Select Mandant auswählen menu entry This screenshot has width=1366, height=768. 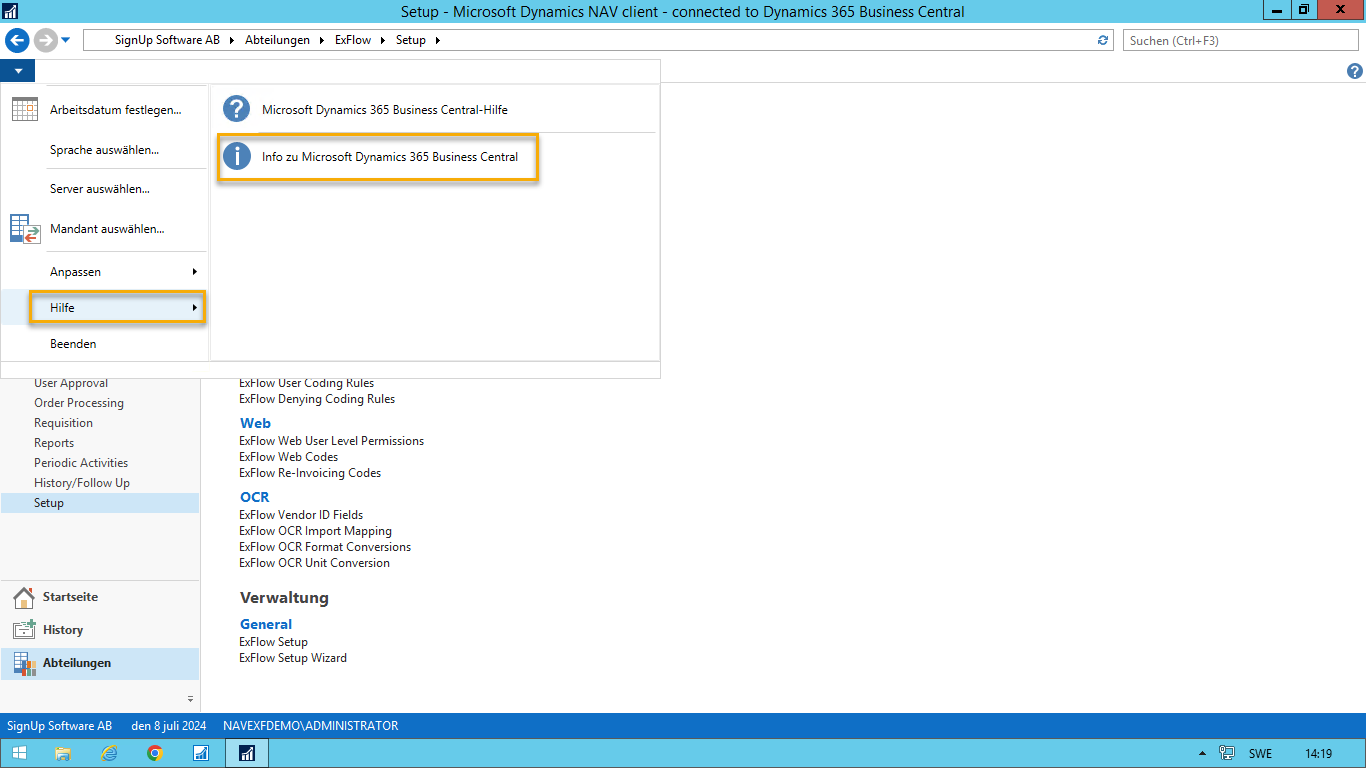[x=107, y=229]
